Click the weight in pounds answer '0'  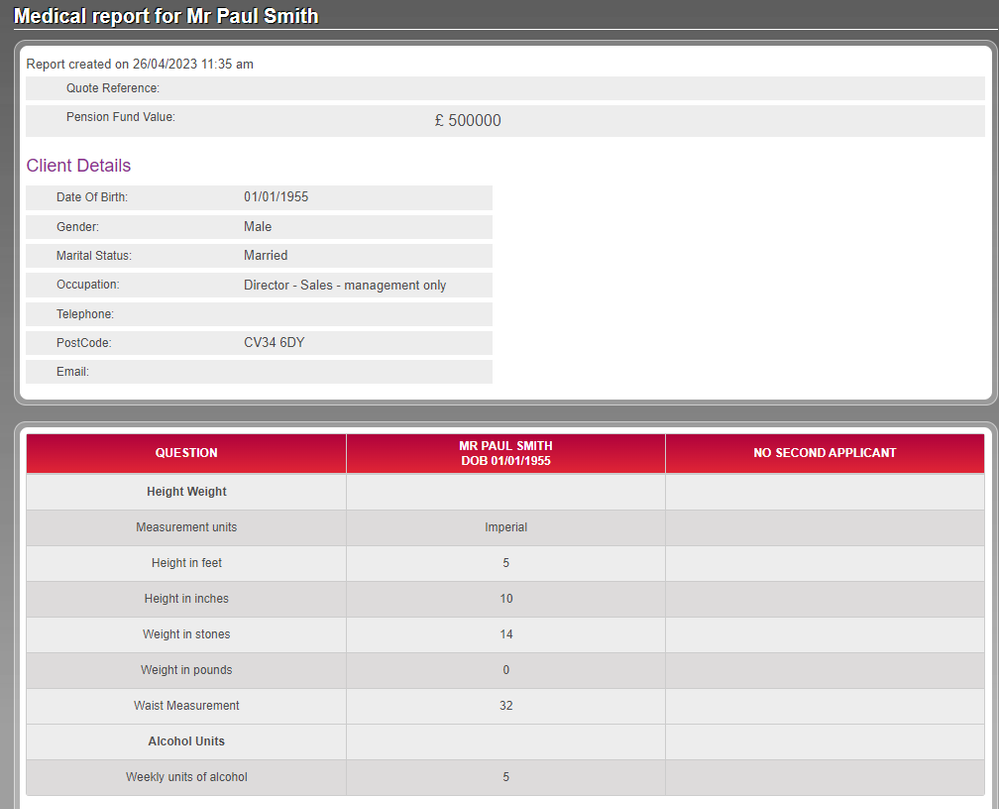pos(506,670)
